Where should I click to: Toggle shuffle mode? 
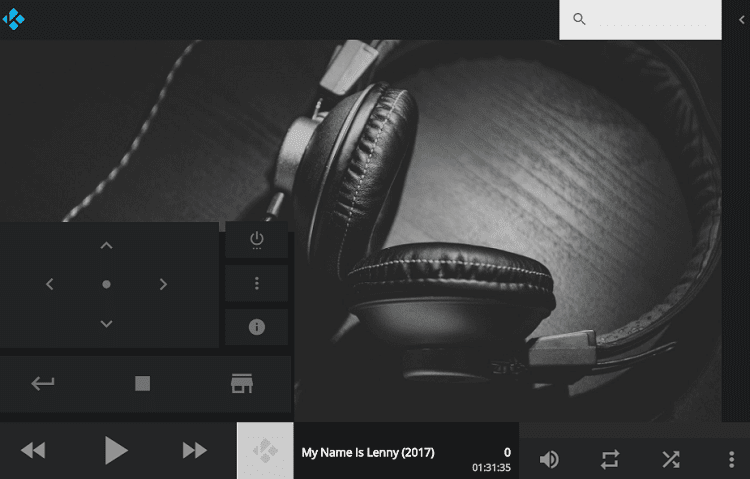click(x=670, y=459)
